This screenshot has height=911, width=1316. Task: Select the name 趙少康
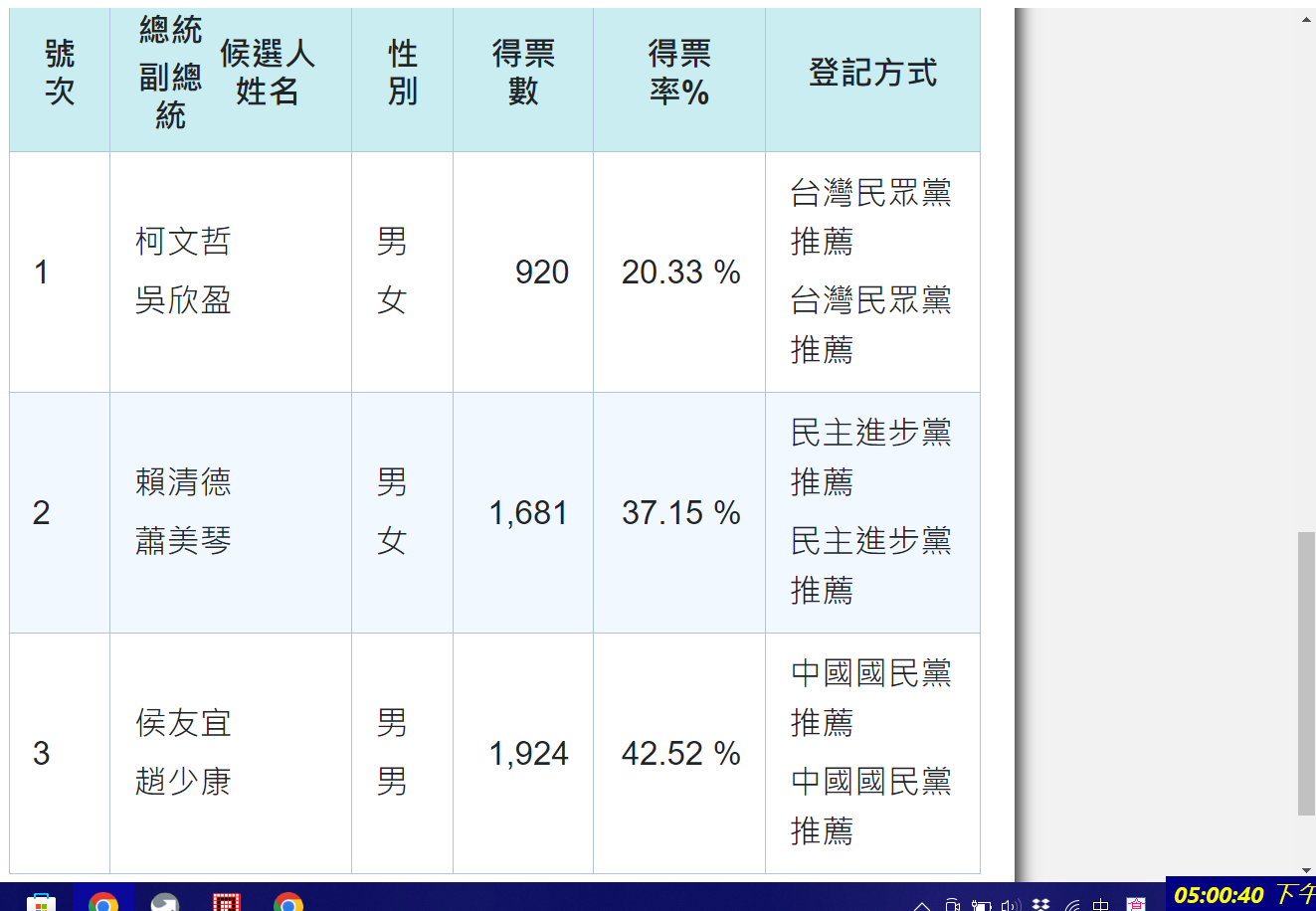183,782
